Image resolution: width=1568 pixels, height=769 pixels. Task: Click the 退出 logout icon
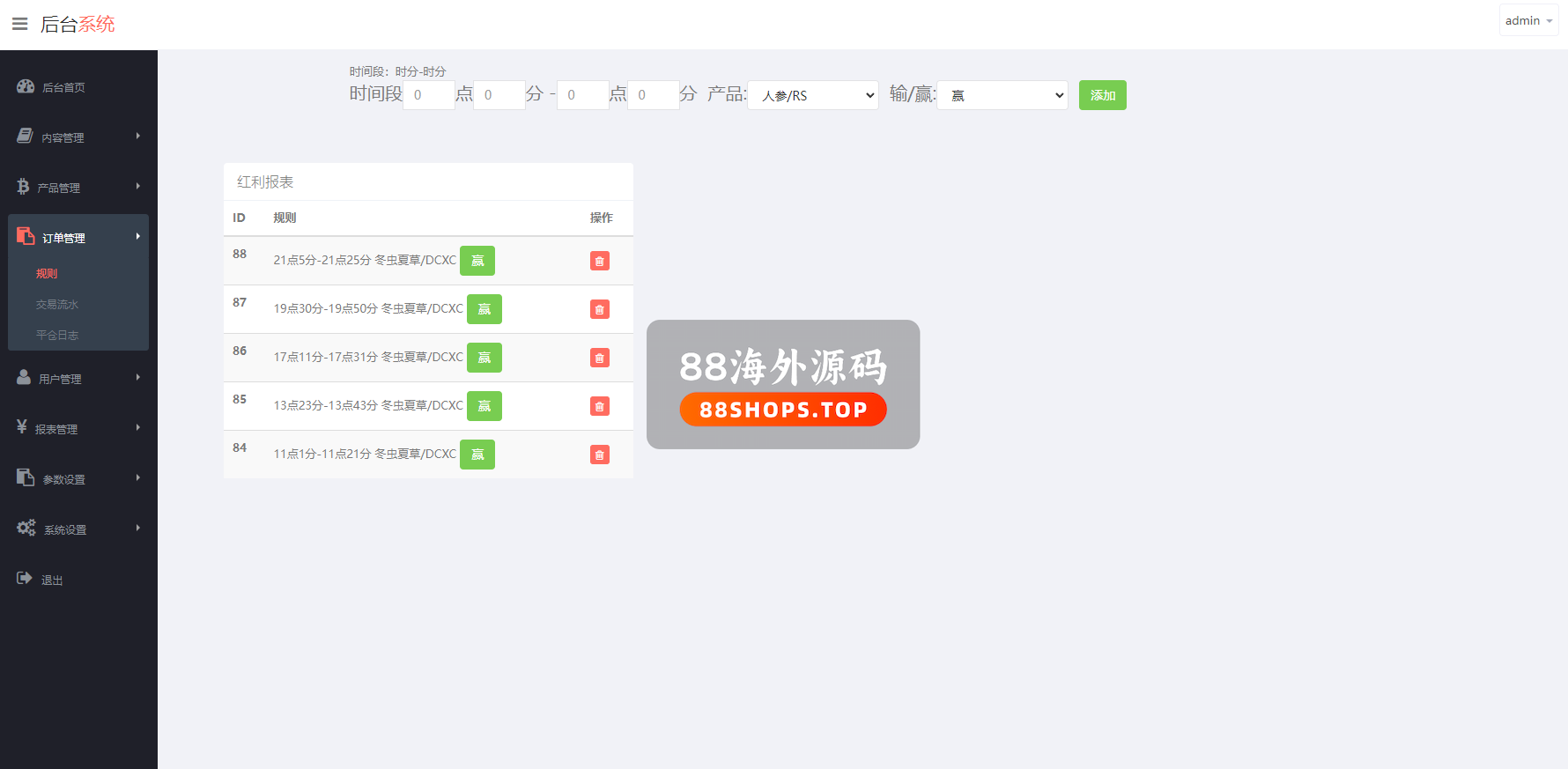[x=25, y=579]
